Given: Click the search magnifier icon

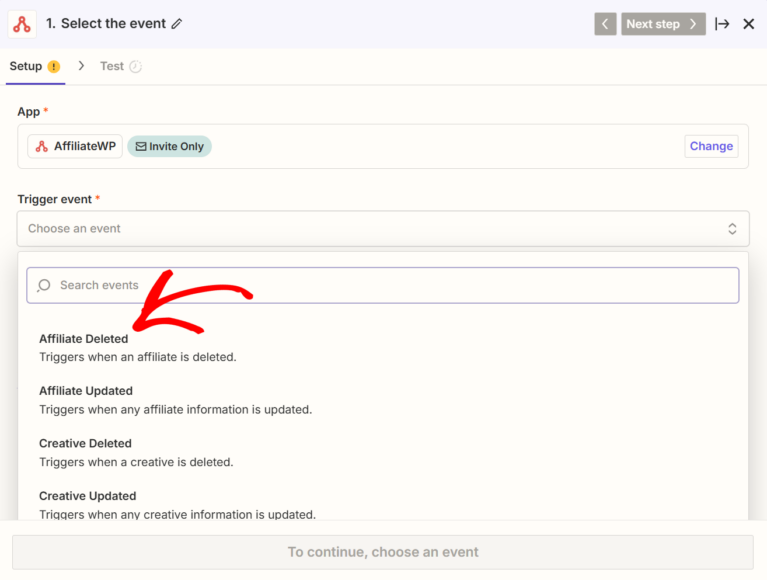Looking at the screenshot, I should pyautogui.click(x=44, y=285).
